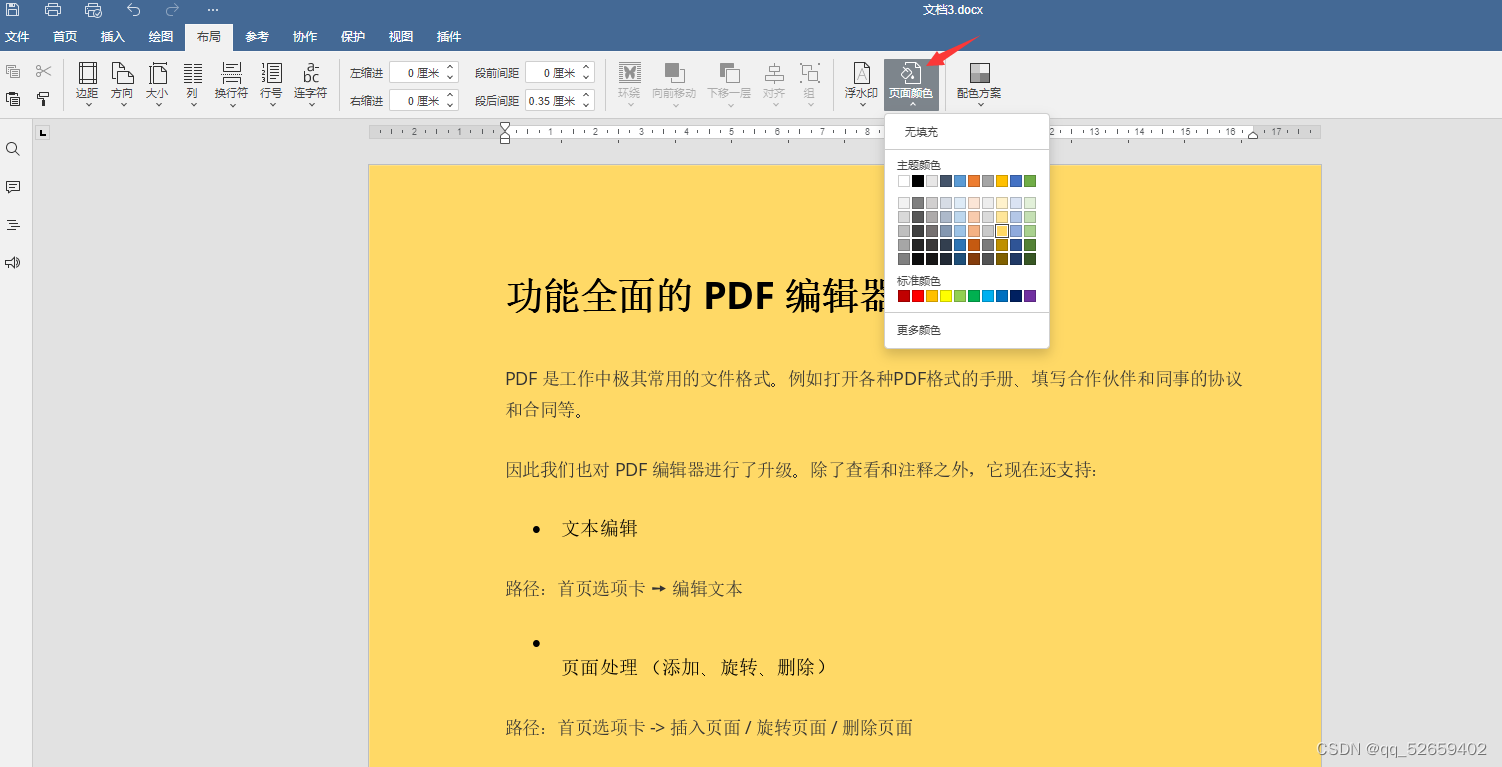1502x767 pixels.
Task: Pick the pure red standard color swatch
Action: pos(918,296)
